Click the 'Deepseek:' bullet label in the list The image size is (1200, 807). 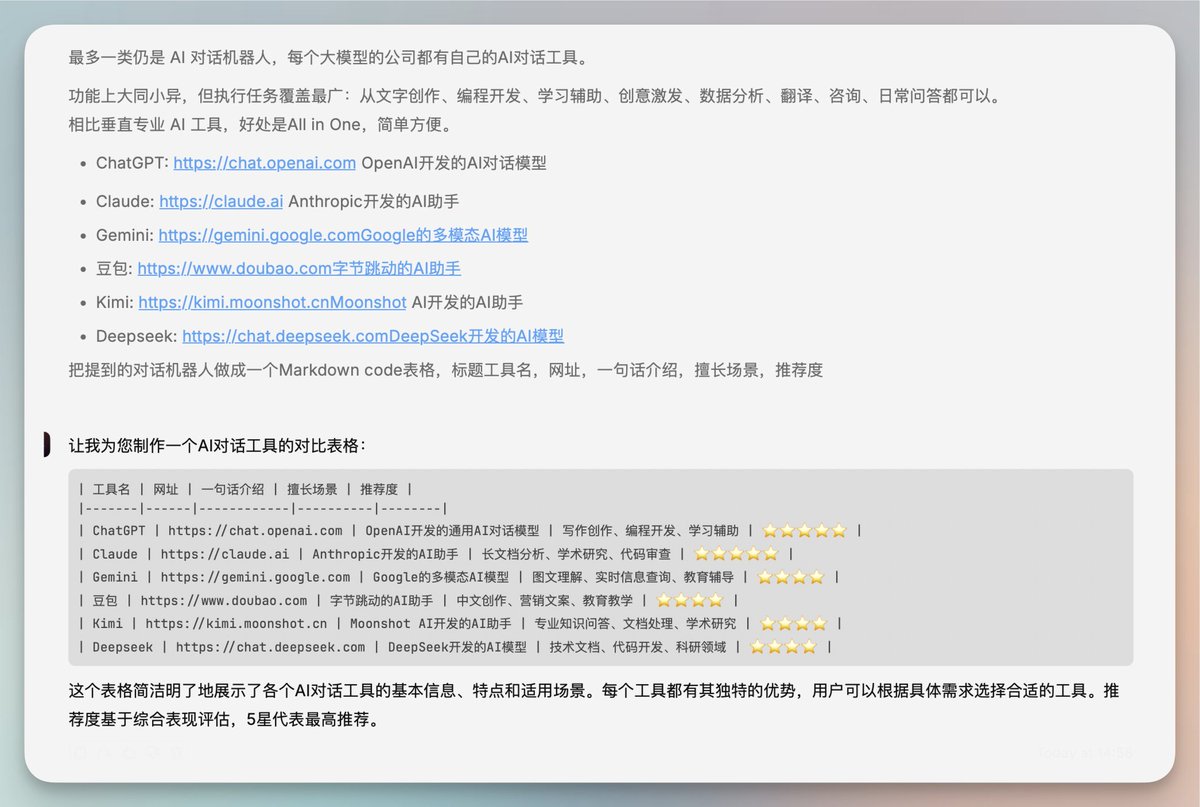coord(137,336)
